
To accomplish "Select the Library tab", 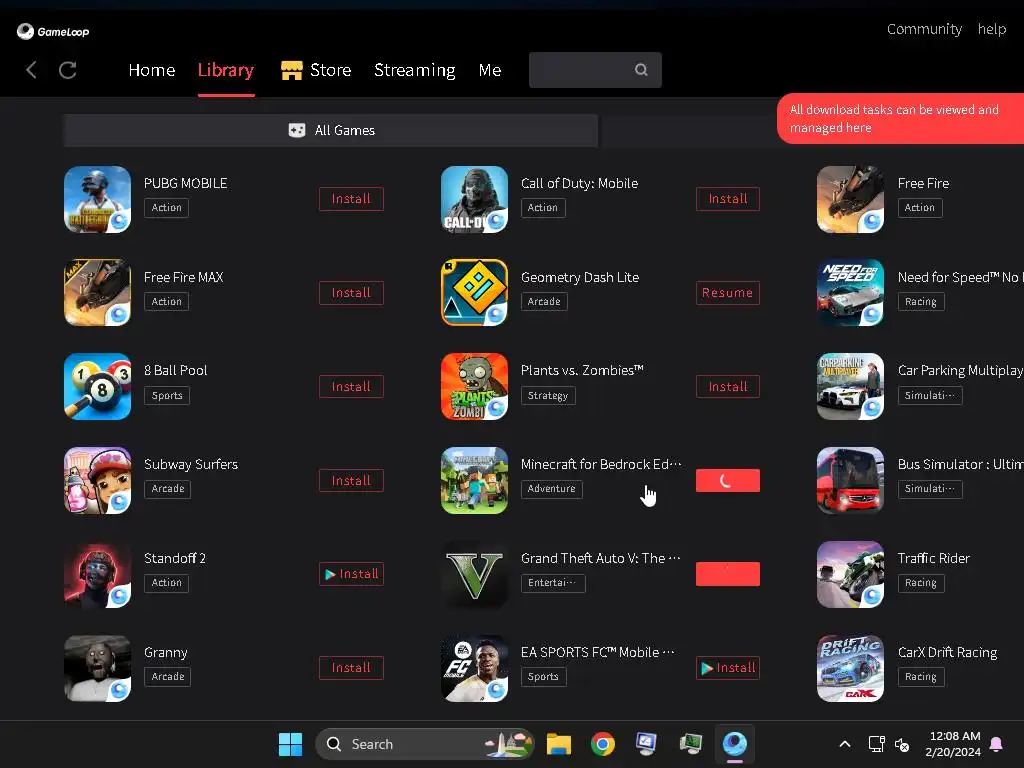I will click(x=225, y=70).
